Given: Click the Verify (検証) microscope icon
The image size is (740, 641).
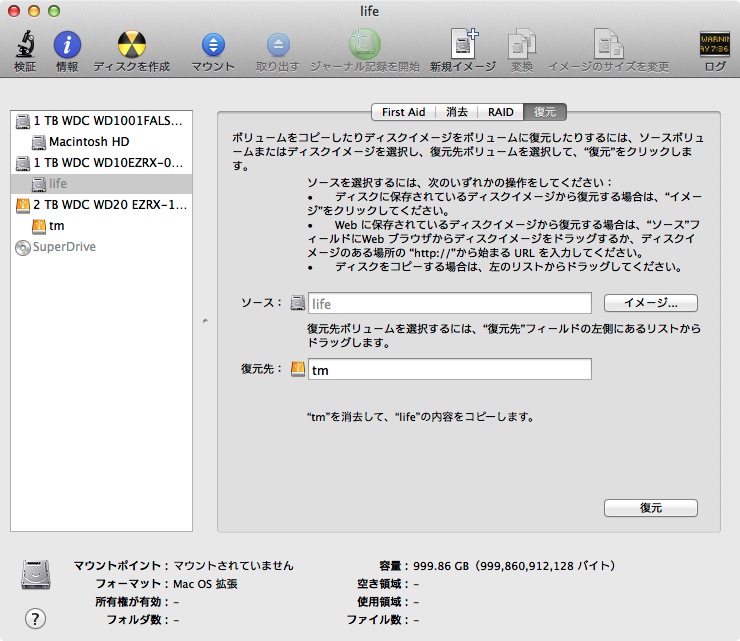Looking at the screenshot, I should coord(25,45).
